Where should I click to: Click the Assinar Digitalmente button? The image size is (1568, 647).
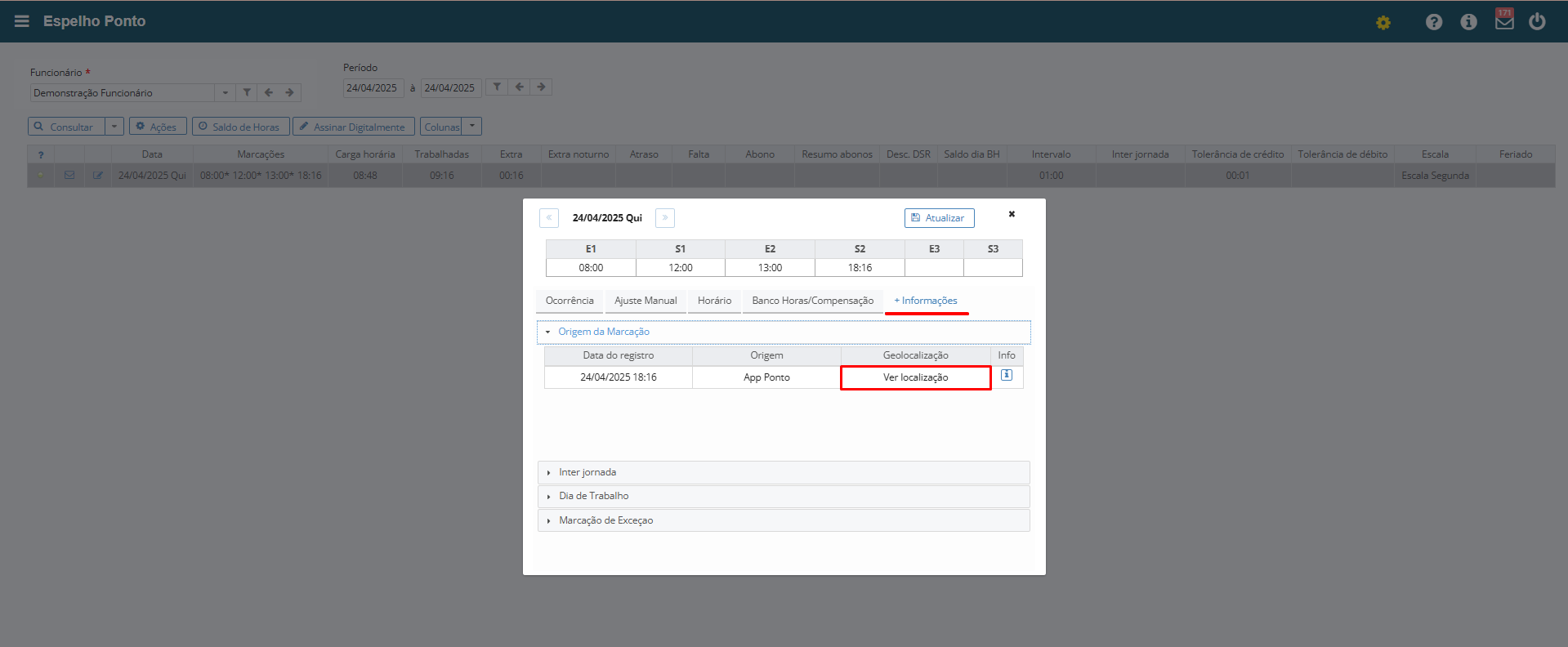tap(354, 127)
